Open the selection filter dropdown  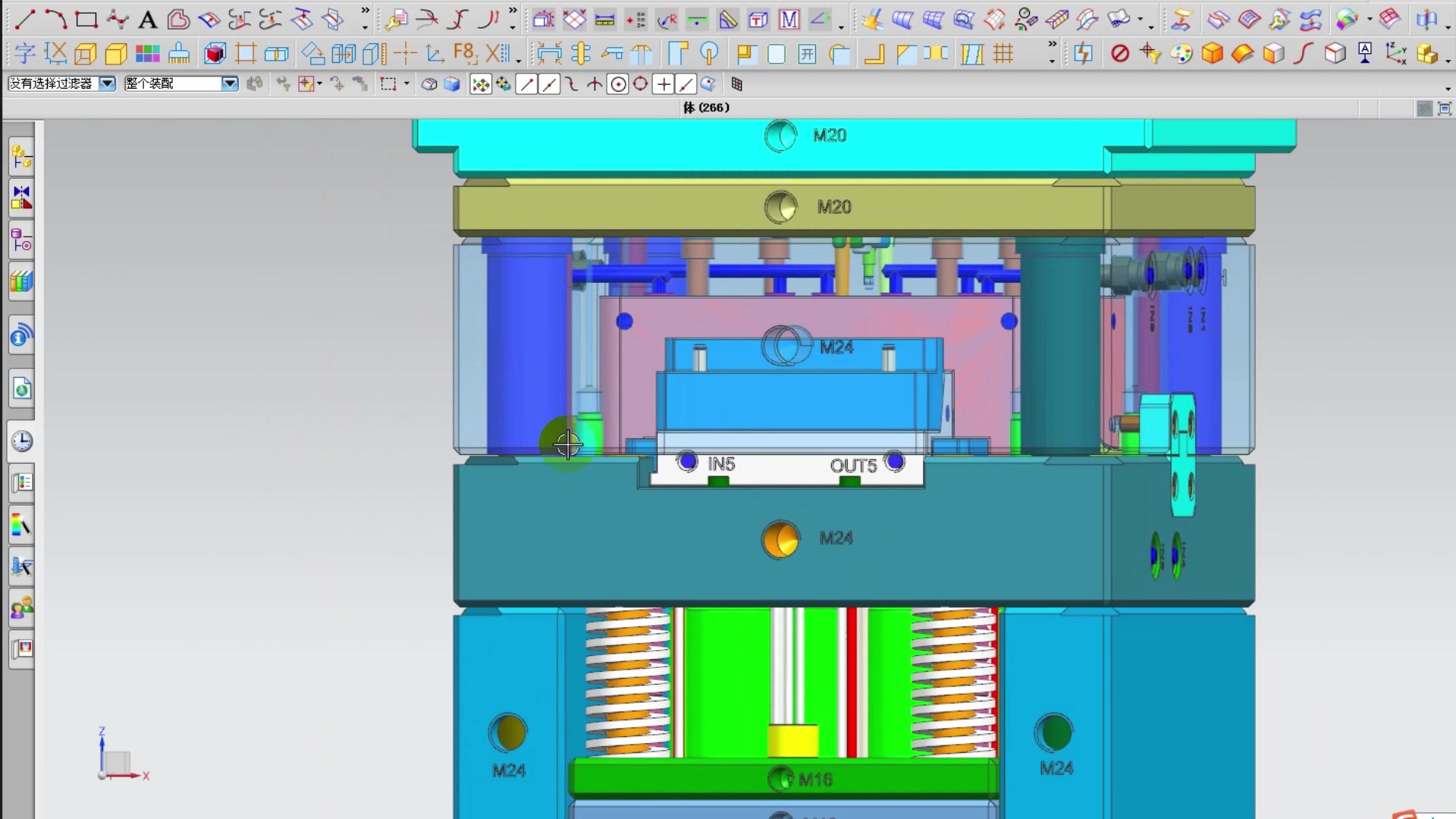pyautogui.click(x=108, y=83)
